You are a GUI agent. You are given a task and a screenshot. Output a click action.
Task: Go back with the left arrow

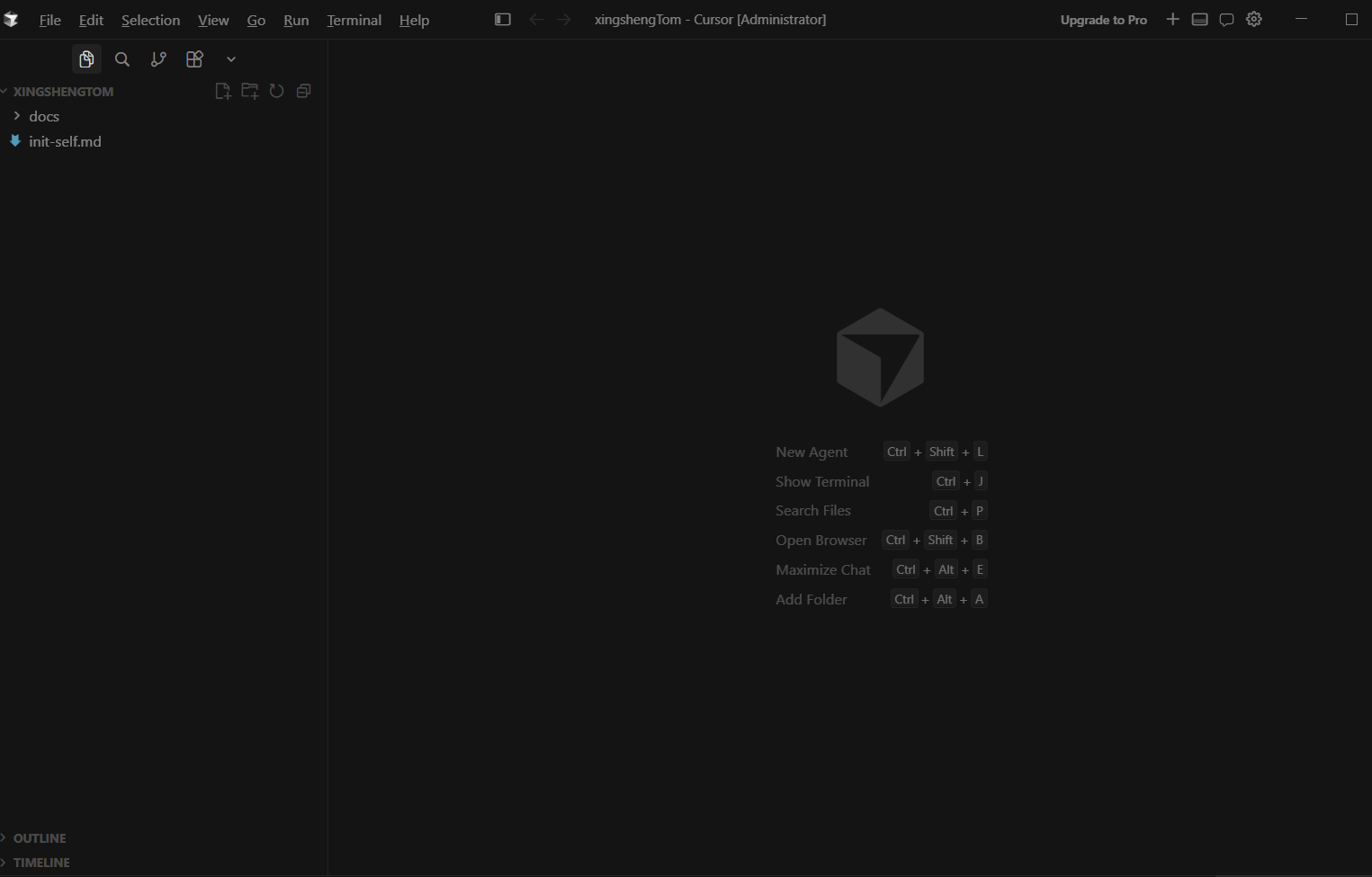click(x=536, y=19)
